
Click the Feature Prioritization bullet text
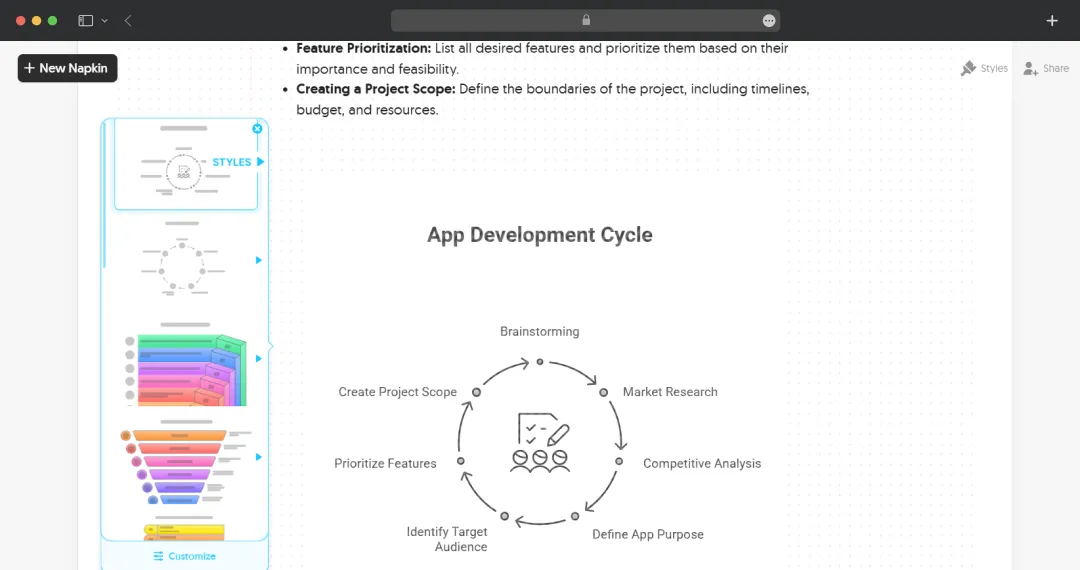point(542,59)
